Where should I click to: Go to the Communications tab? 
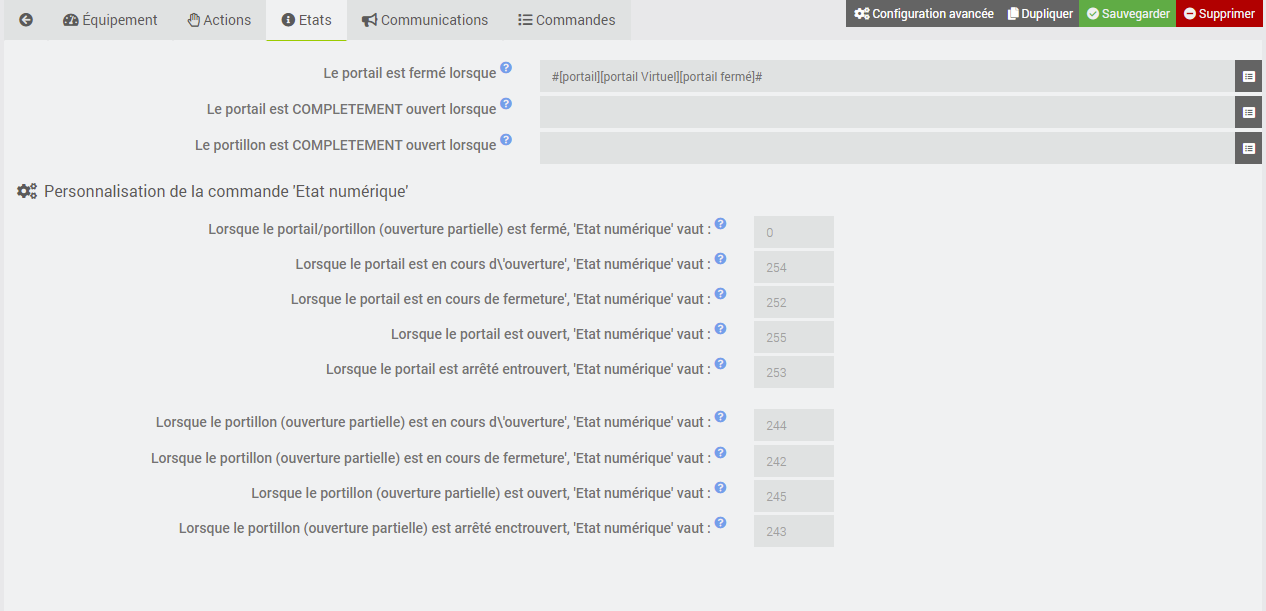425,20
